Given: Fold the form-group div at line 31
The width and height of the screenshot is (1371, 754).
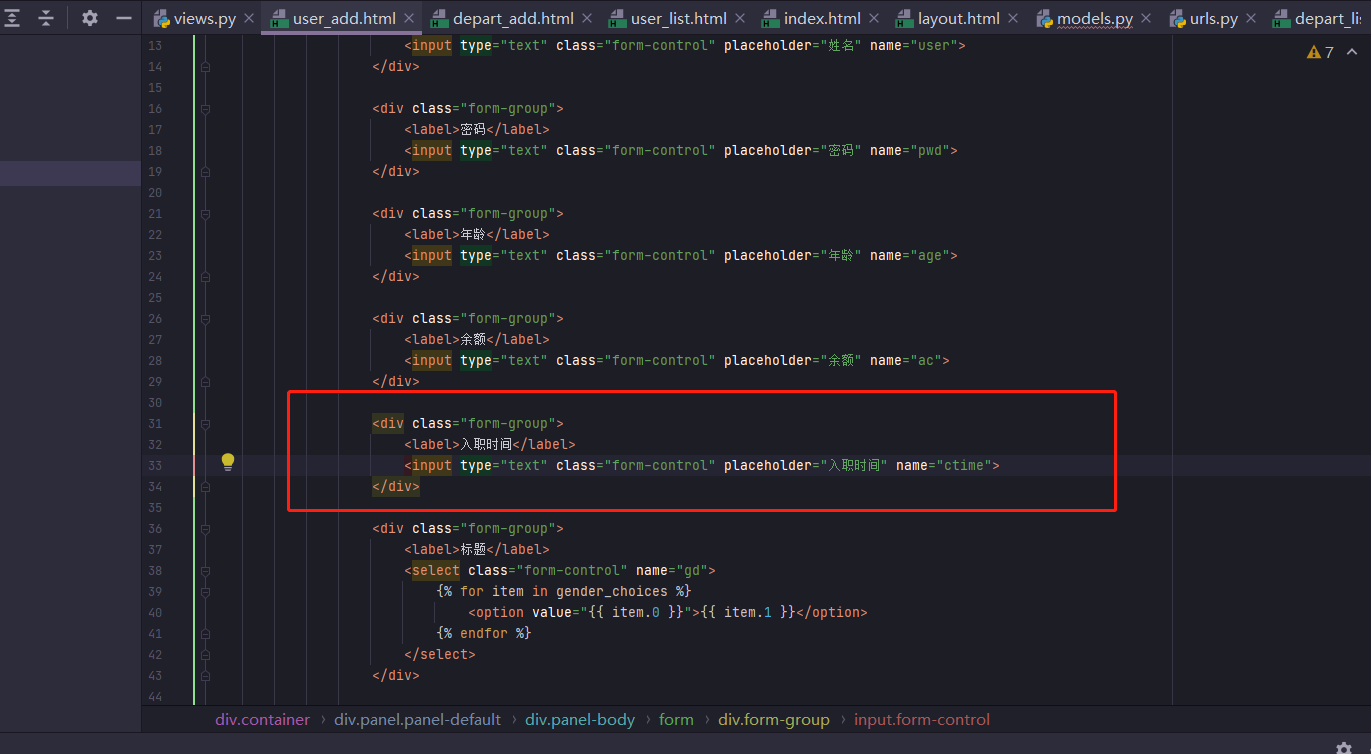Looking at the screenshot, I should (x=205, y=423).
